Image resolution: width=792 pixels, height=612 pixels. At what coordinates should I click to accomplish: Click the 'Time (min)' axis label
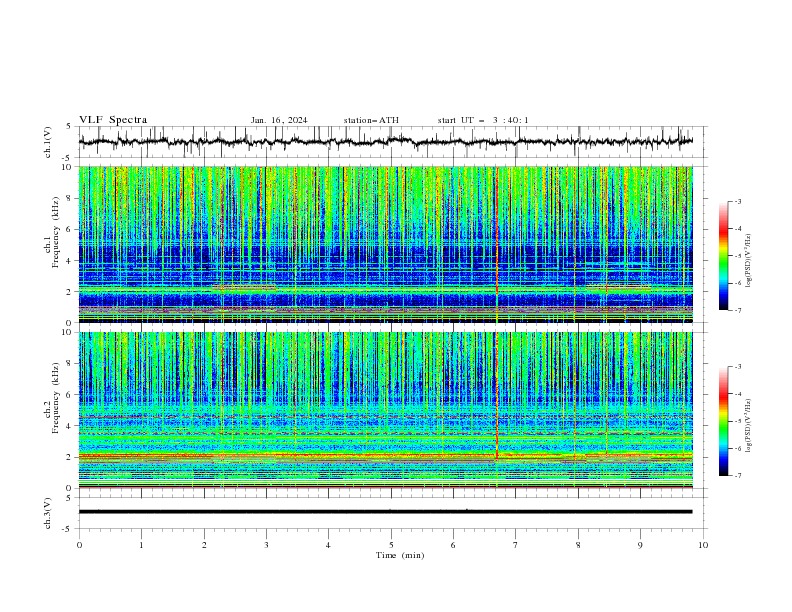[x=400, y=555]
